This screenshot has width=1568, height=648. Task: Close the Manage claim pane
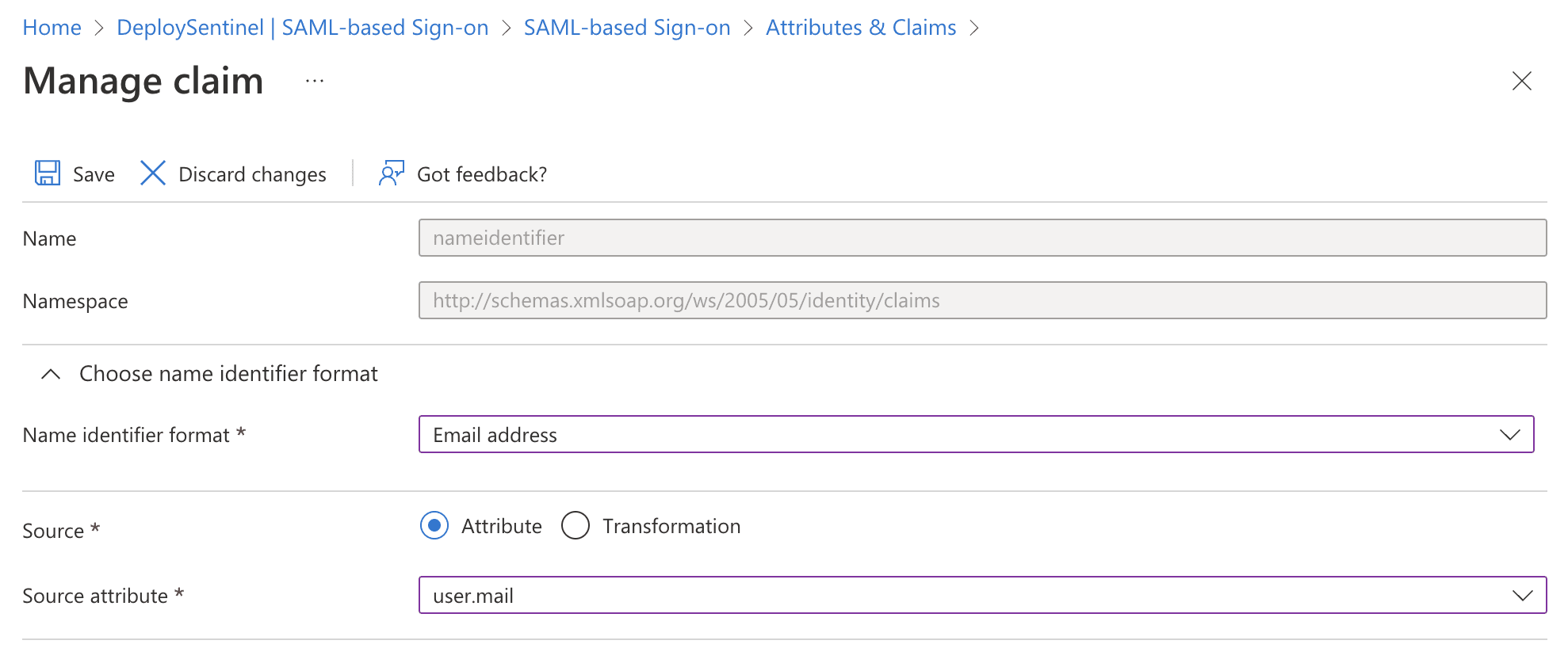(x=1522, y=81)
